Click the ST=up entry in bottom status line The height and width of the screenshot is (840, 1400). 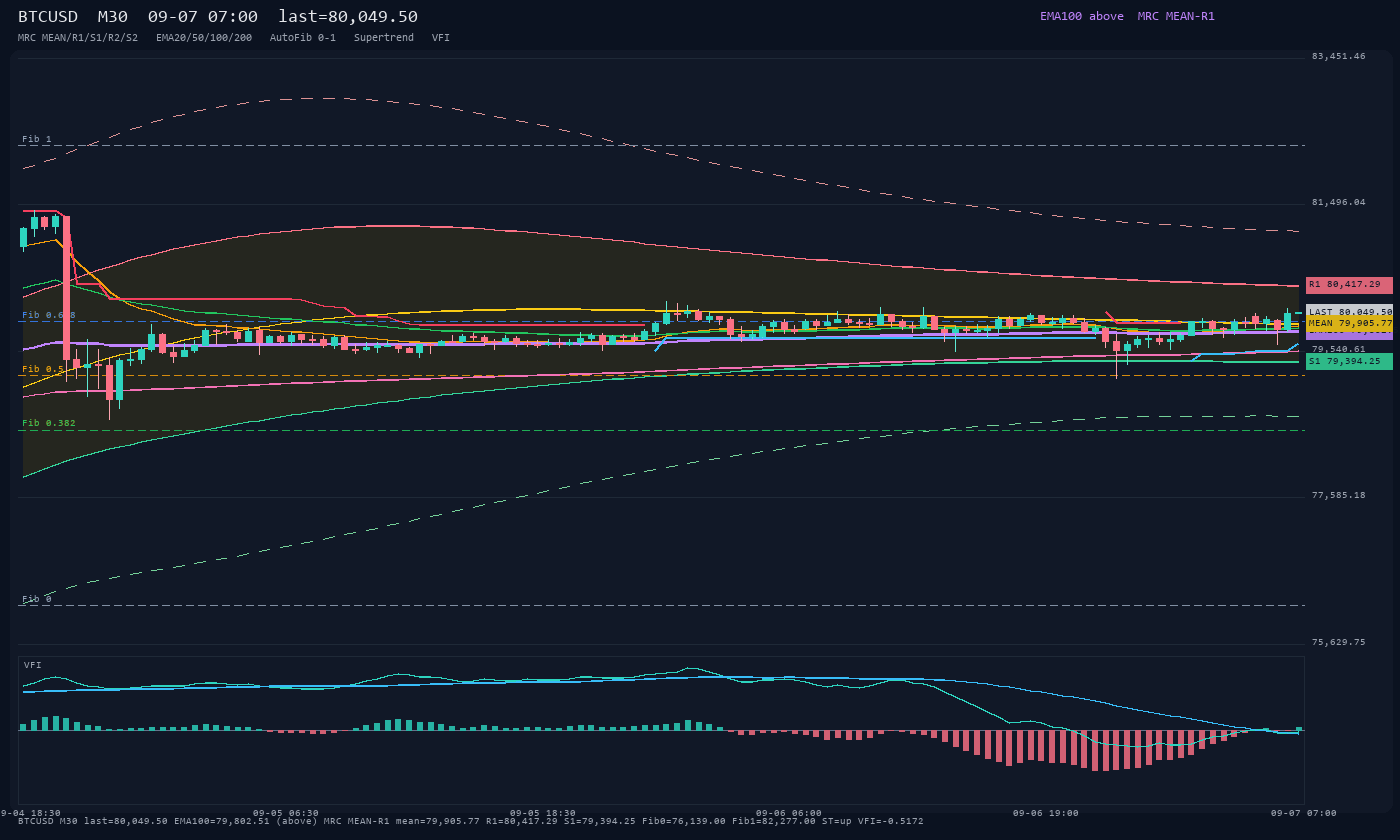tap(837, 821)
